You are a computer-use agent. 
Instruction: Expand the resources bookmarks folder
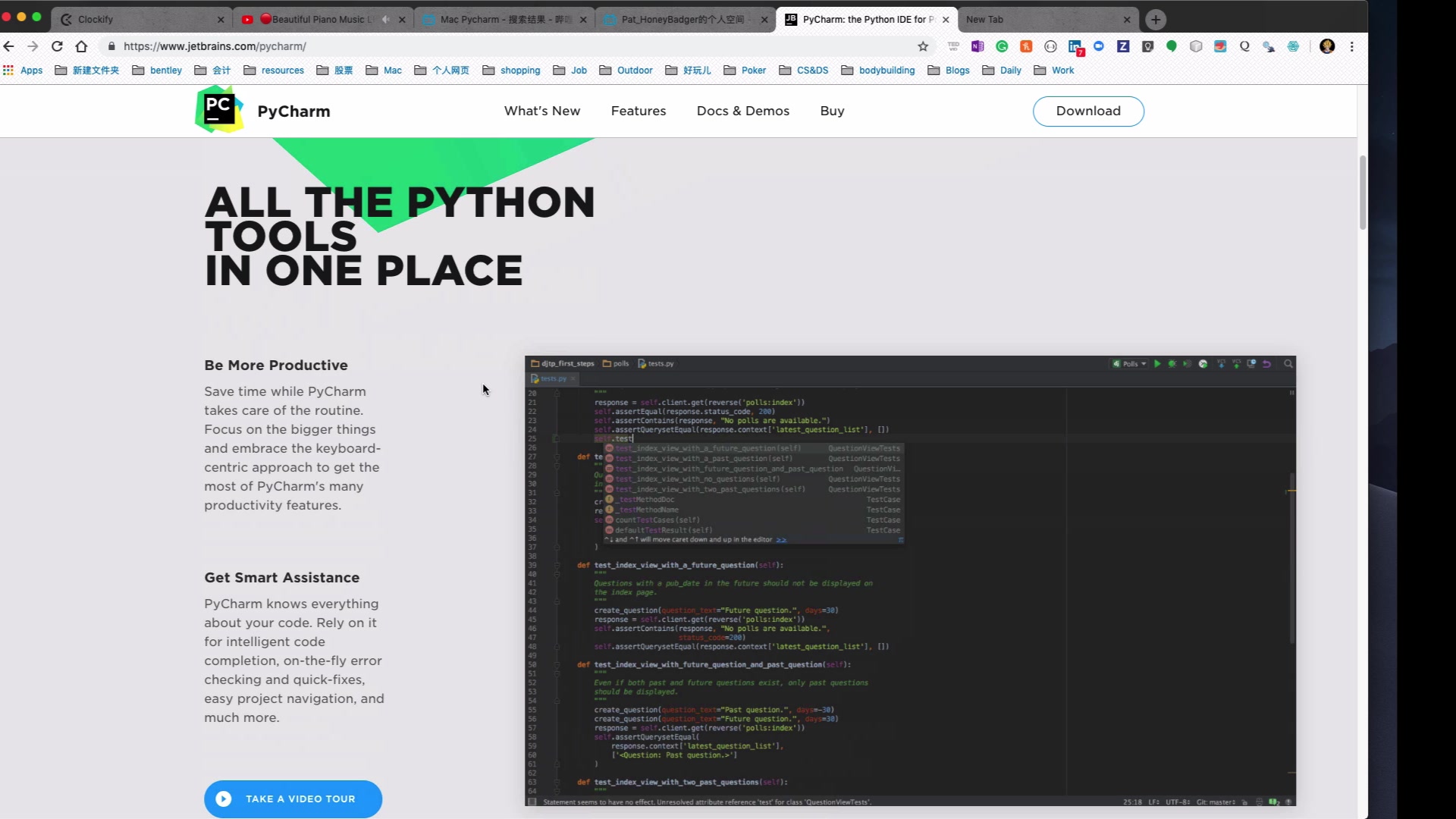coord(274,70)
